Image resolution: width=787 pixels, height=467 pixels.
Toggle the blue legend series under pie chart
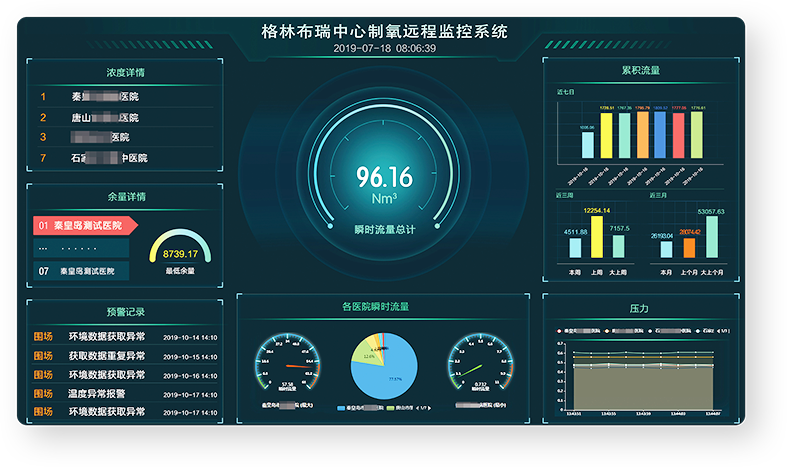coord(341,409)
